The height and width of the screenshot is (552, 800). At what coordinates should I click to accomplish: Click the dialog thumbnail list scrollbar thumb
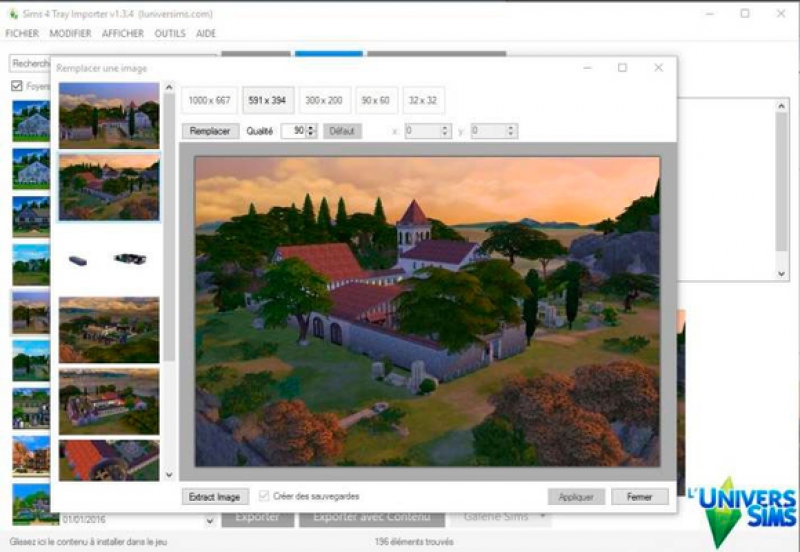[x=169, y=227]
